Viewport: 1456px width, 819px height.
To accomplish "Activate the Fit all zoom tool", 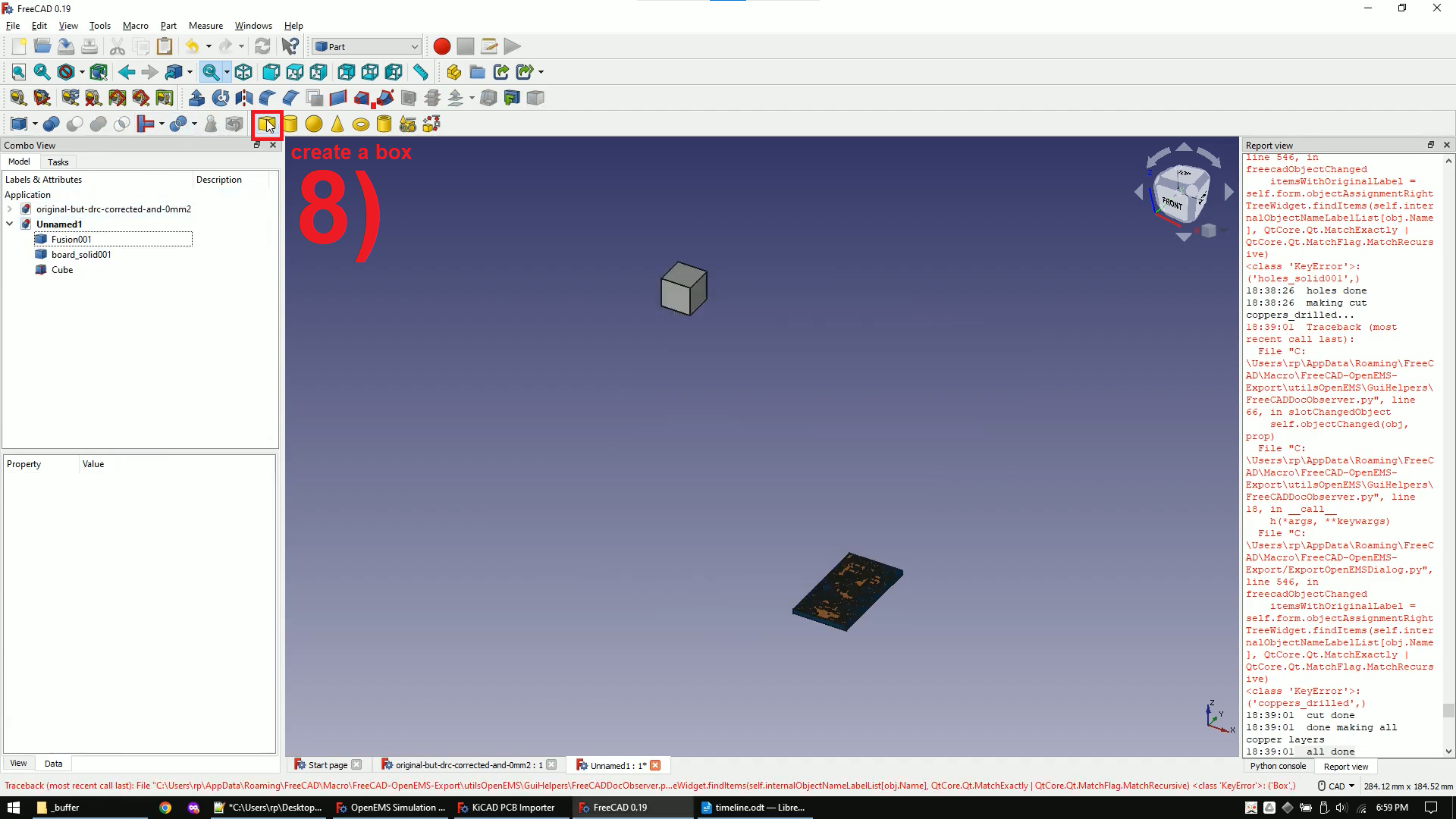I will [x=18, y=72].
